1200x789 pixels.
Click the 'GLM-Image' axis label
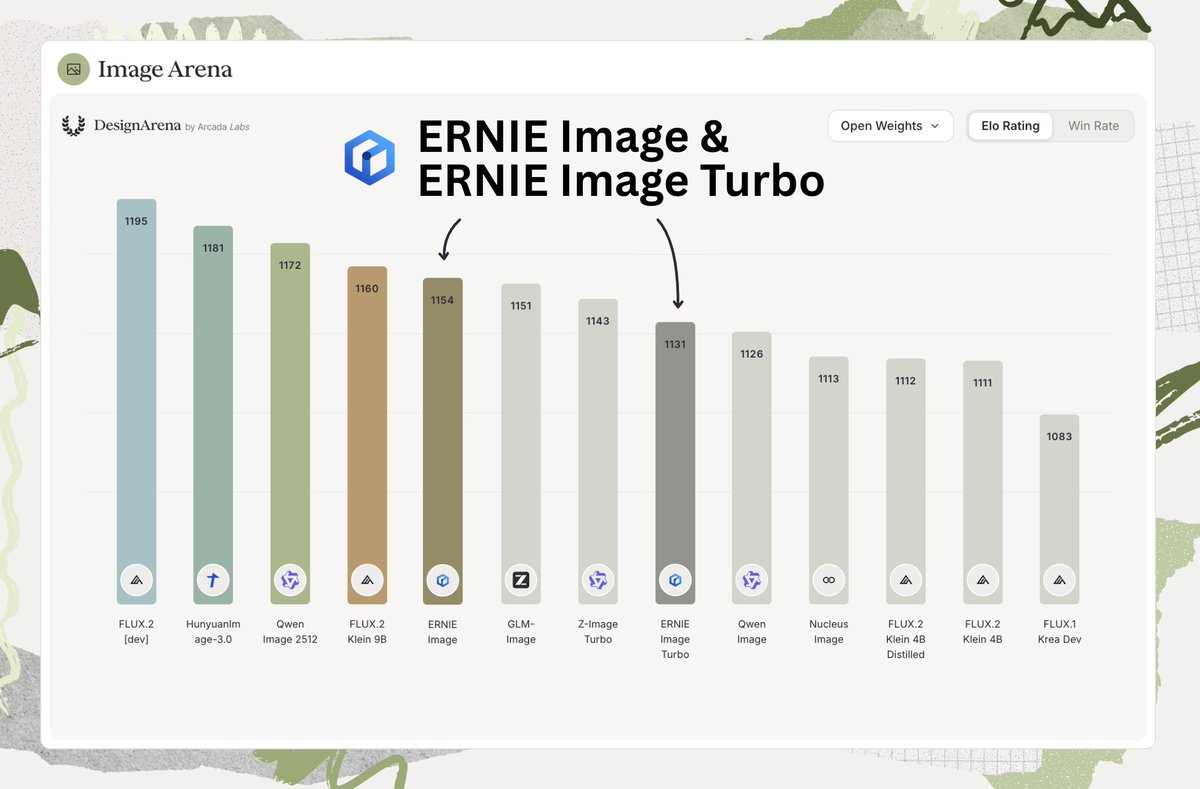(x=521, y=632)
